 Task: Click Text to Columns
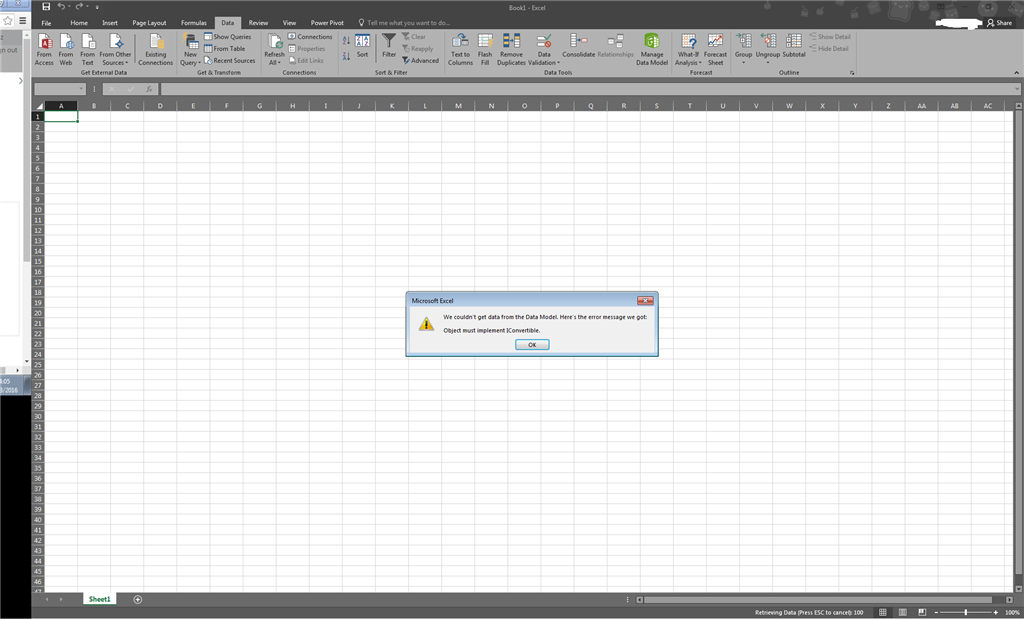[x=460, y=50]
